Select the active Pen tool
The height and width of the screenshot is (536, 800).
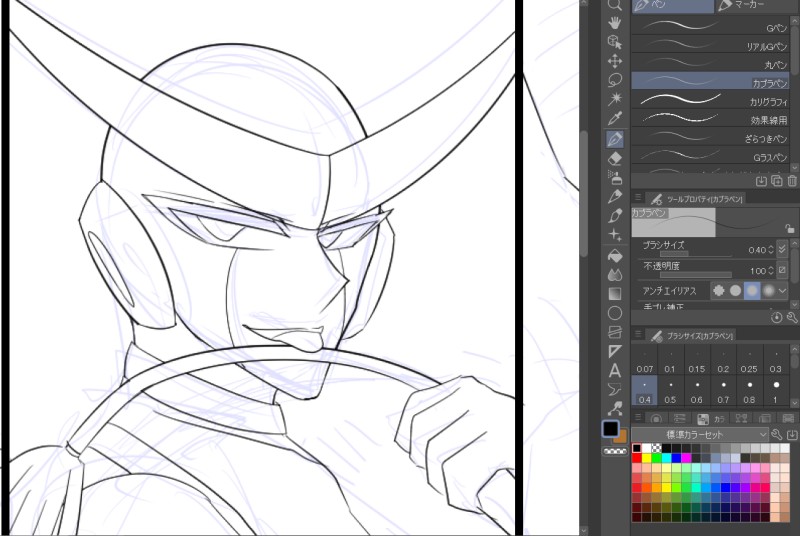click(x=615, y=139)
